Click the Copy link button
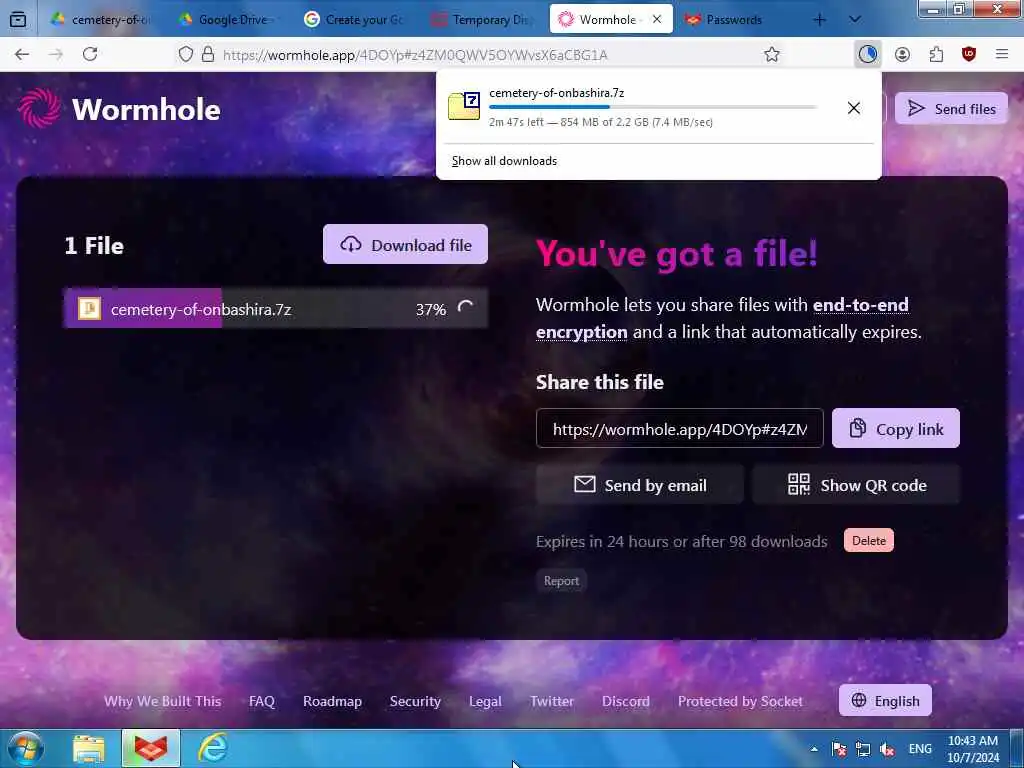The image size is (1024, 768). [896, 428]
